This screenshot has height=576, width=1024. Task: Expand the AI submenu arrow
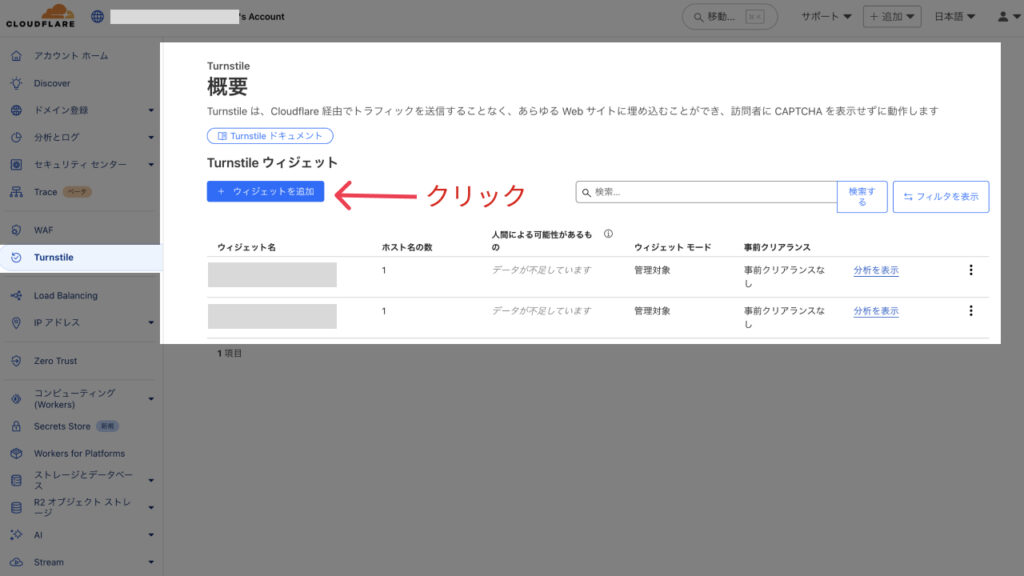[151, 535]
